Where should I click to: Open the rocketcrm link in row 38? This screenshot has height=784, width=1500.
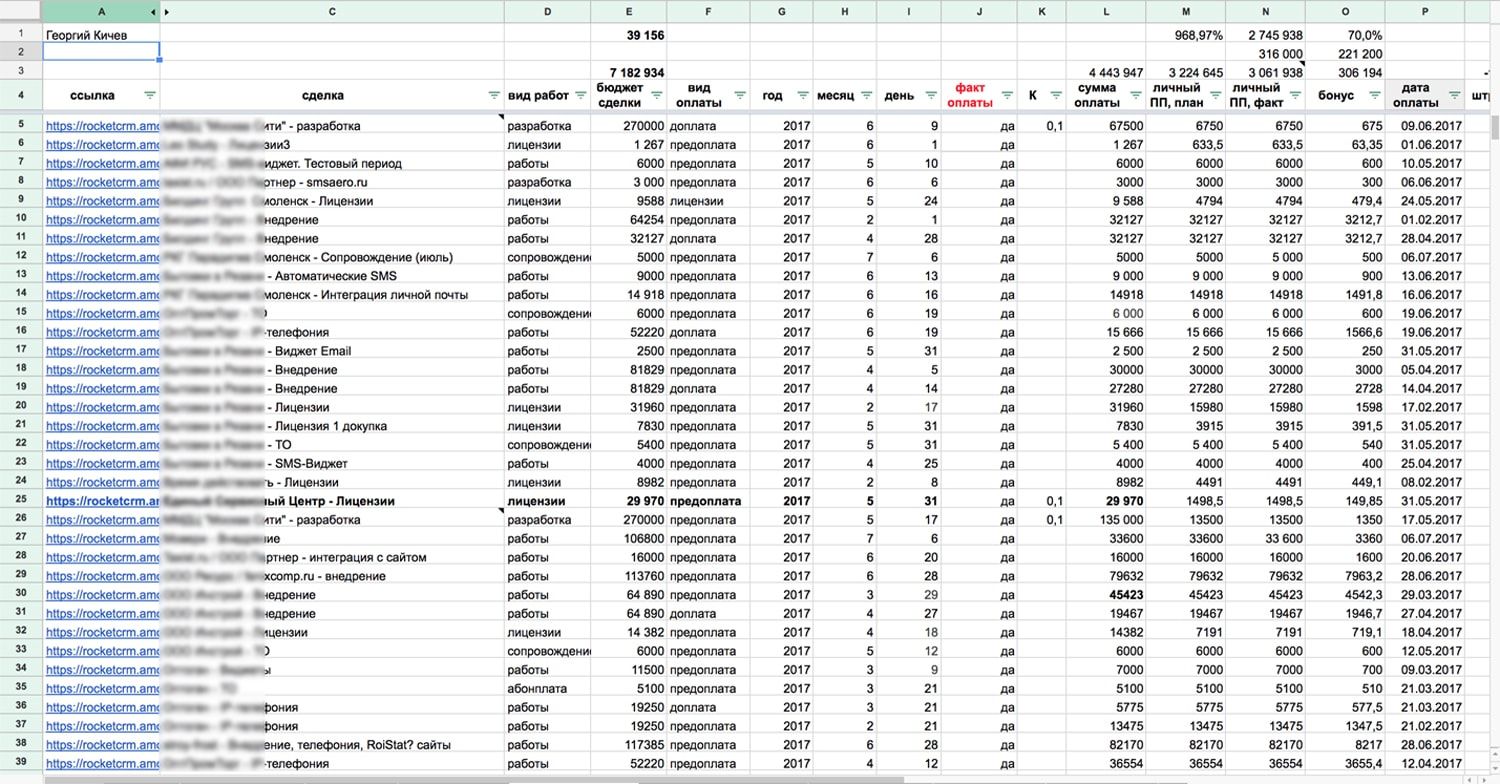[103, 745]
